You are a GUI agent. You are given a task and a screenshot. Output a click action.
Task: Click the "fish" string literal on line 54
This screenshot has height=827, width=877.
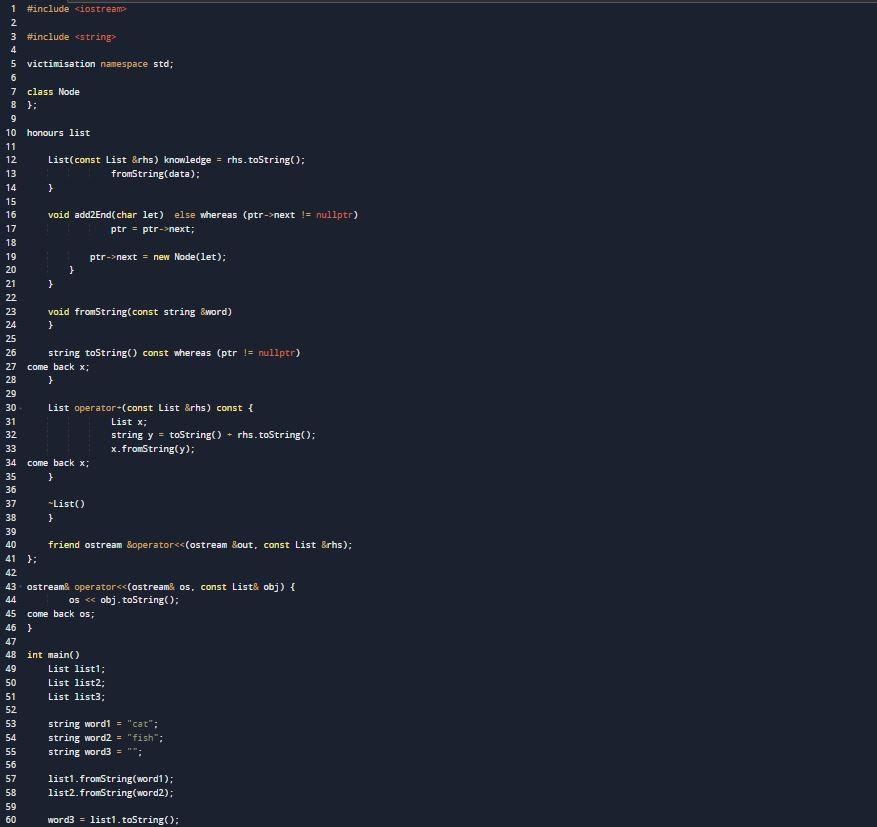(x=142, y=737)
